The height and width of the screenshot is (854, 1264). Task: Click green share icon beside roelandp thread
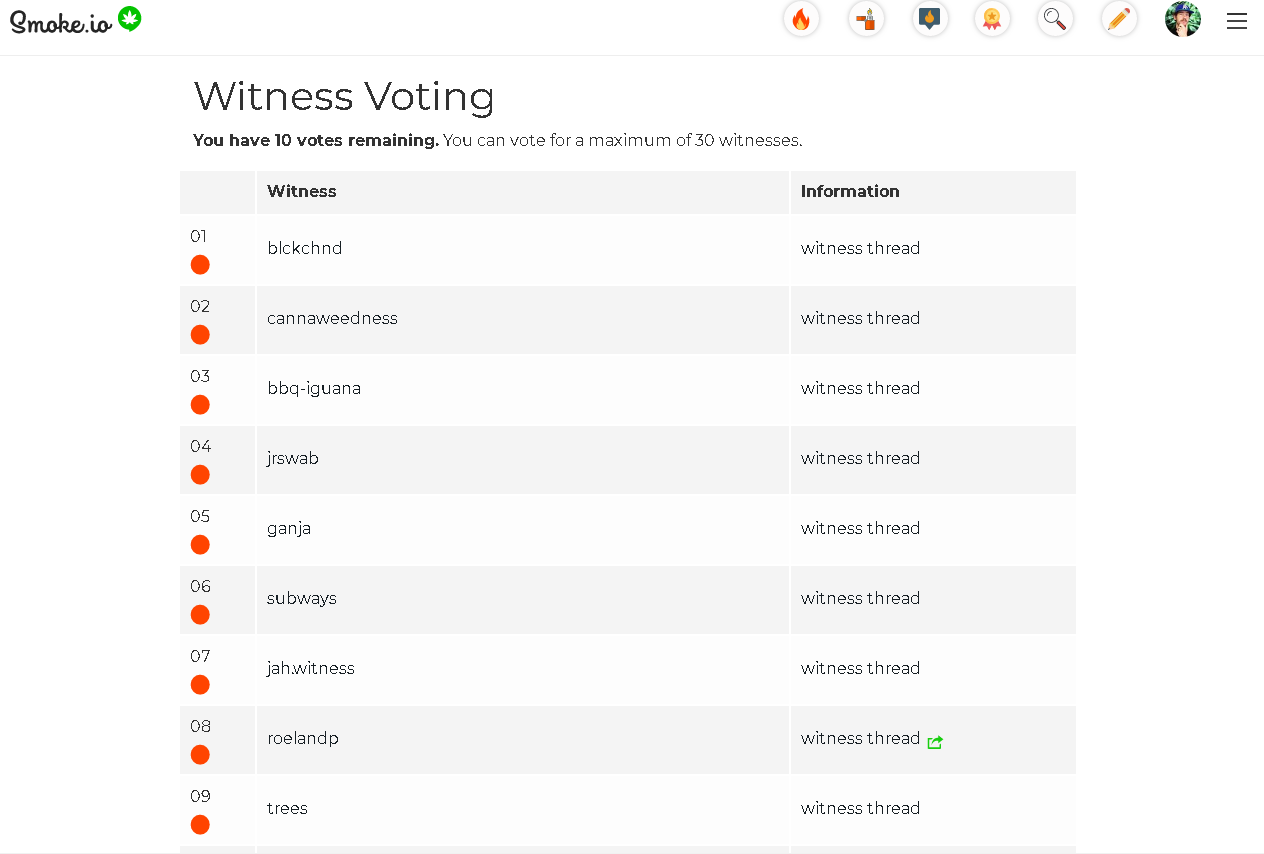tap(935, 742)
